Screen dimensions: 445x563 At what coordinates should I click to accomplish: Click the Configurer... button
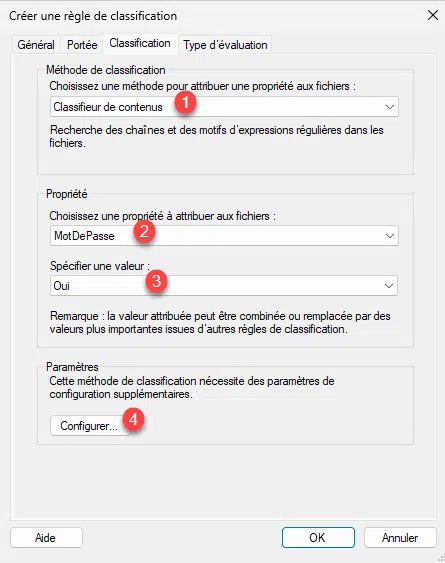pyautogui.click(x=89, y=426)
